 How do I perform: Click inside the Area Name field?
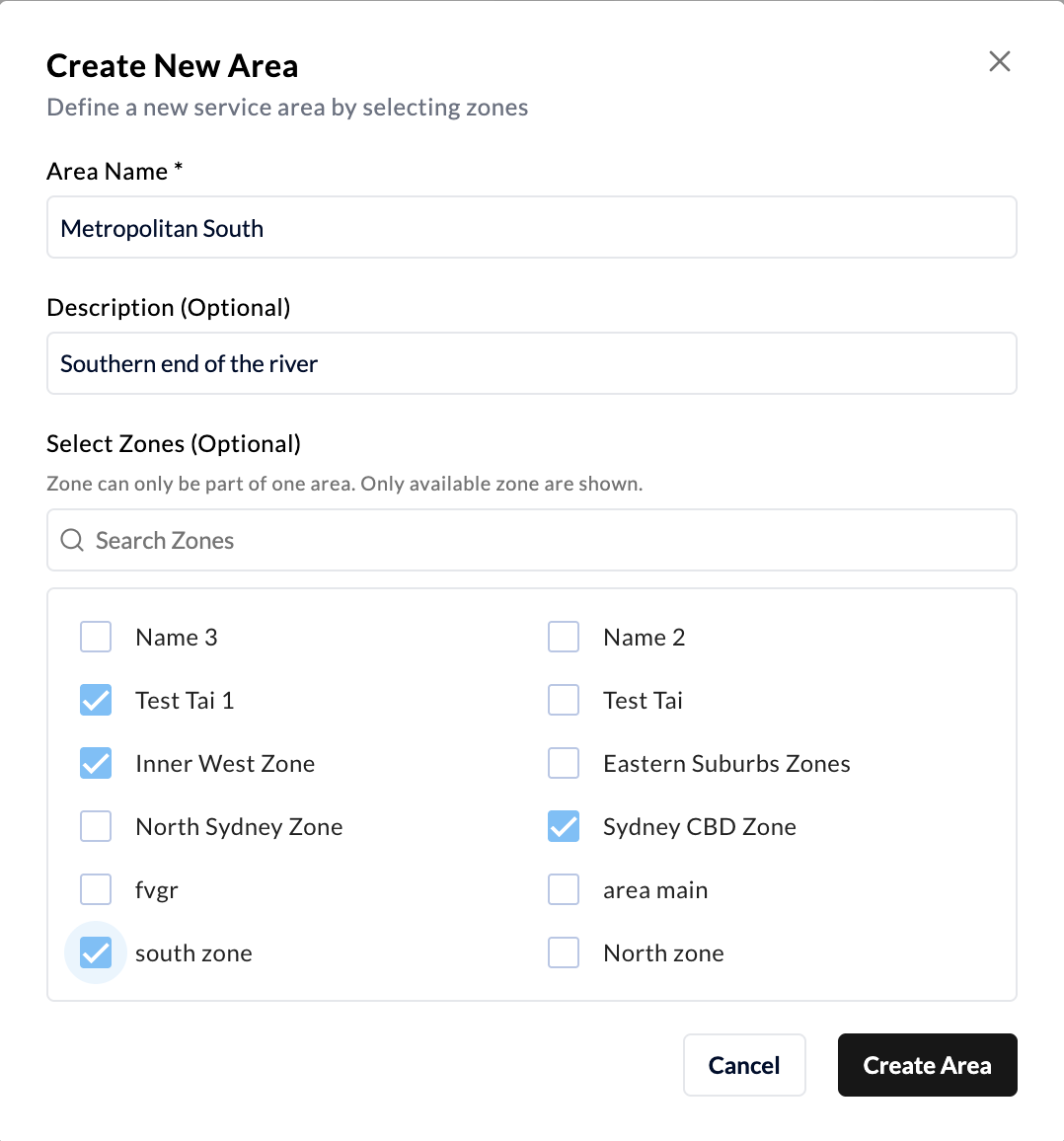point(531,227)
